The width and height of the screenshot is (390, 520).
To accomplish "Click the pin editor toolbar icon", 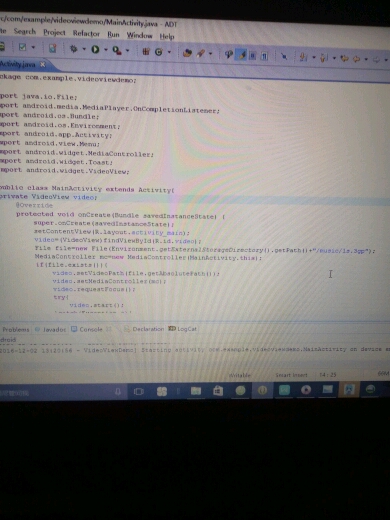I will click(284, 57).
